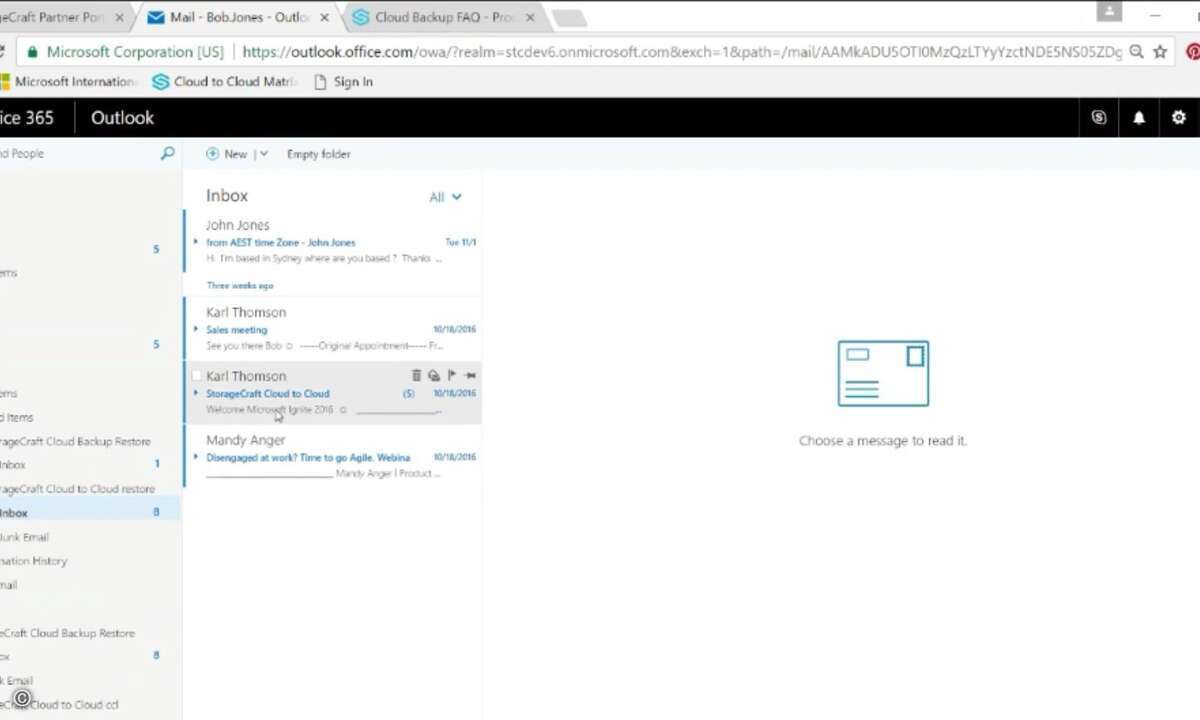Open the settings gear in Office header
Screen dimensions: 1200x720
point(1178,117)
